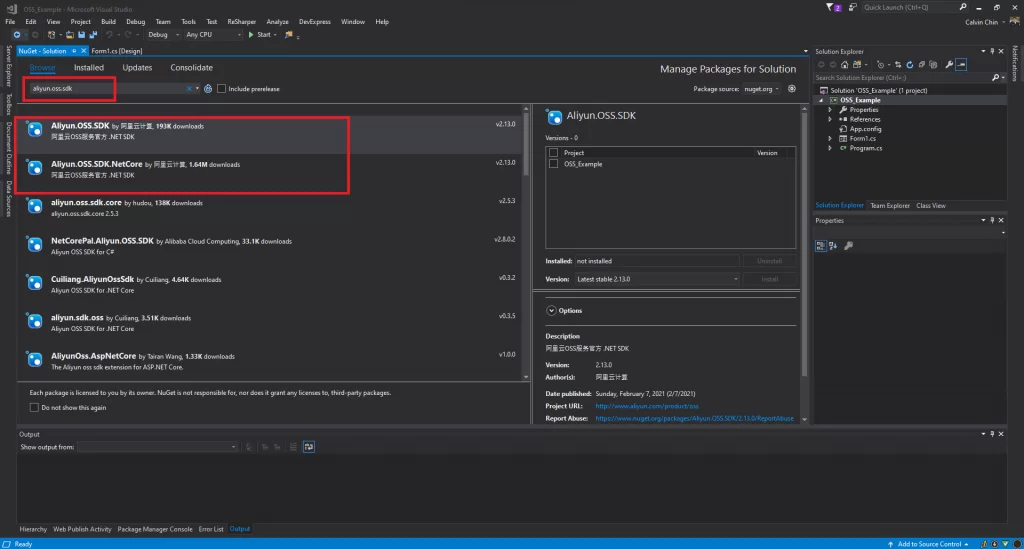Collapse the OSS_Example project node
Image resolution: width=1024 pixels, height=549 pixels.
tap(822, 101)
